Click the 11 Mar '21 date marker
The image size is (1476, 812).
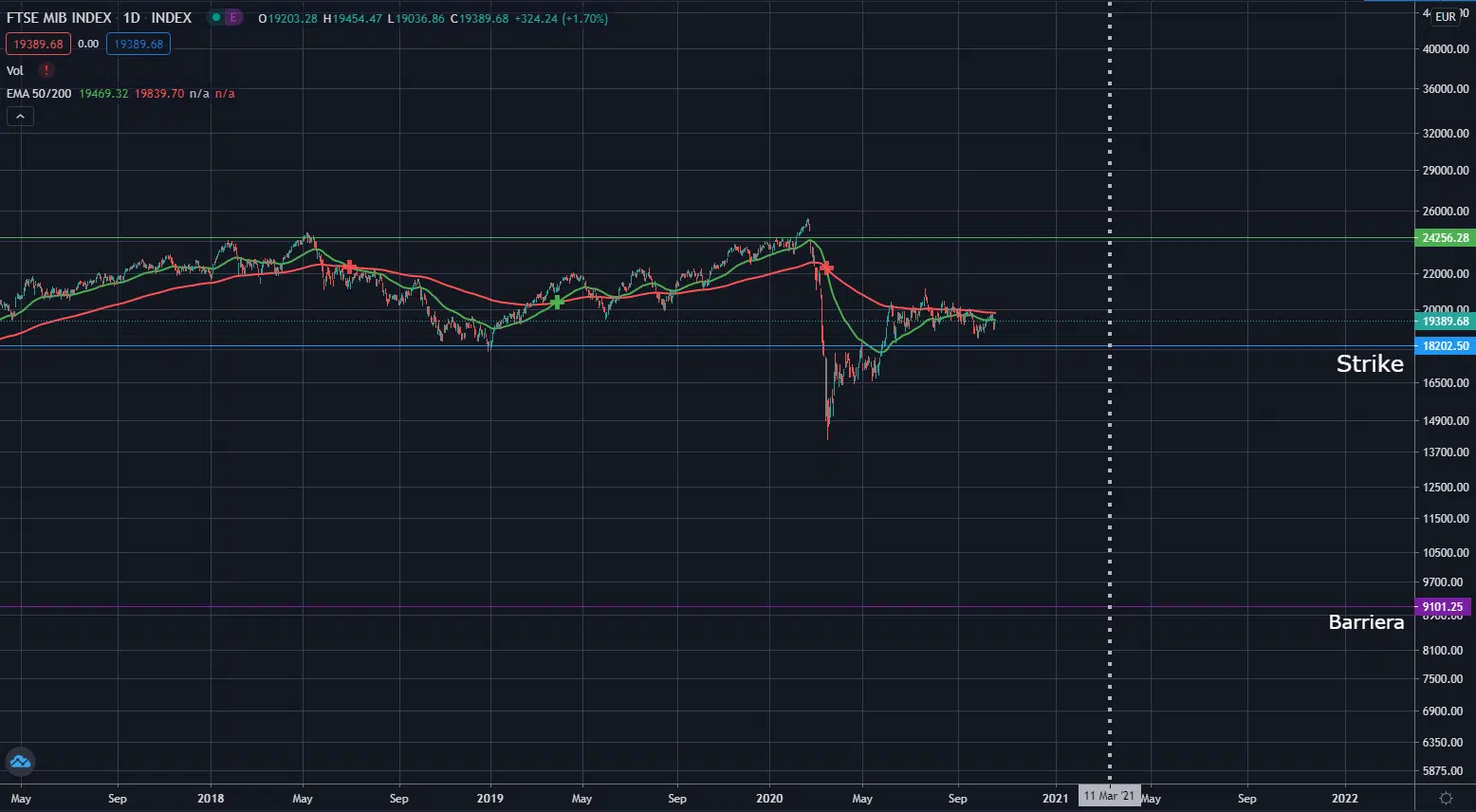point(1109,797)
